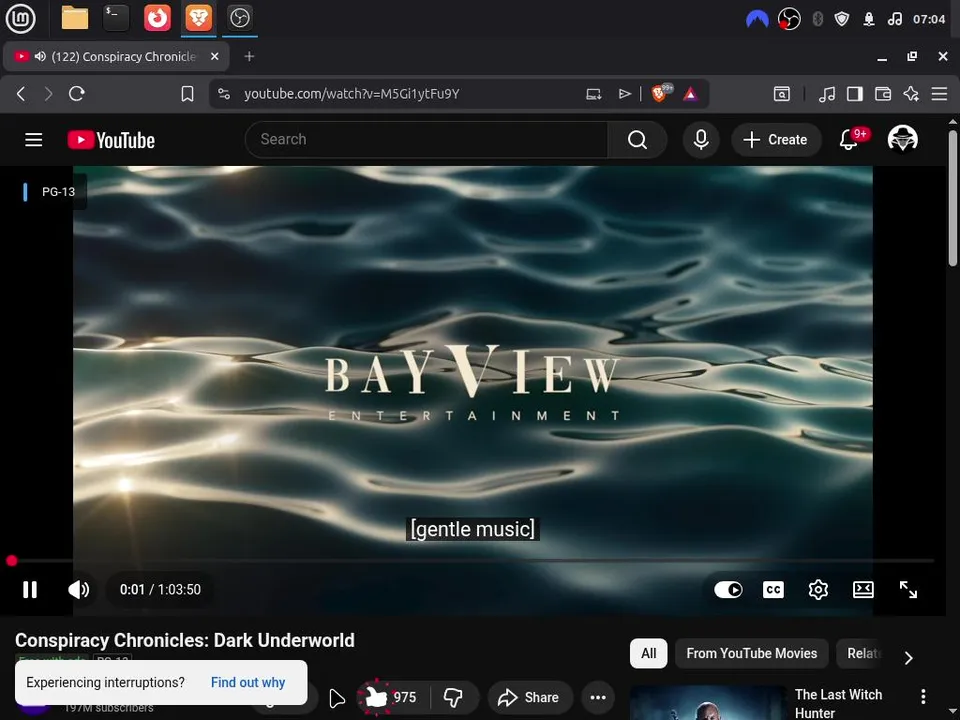Switch to theater mode
The height and width of the screenshot is (720, 960).
[x=863, y=590]
